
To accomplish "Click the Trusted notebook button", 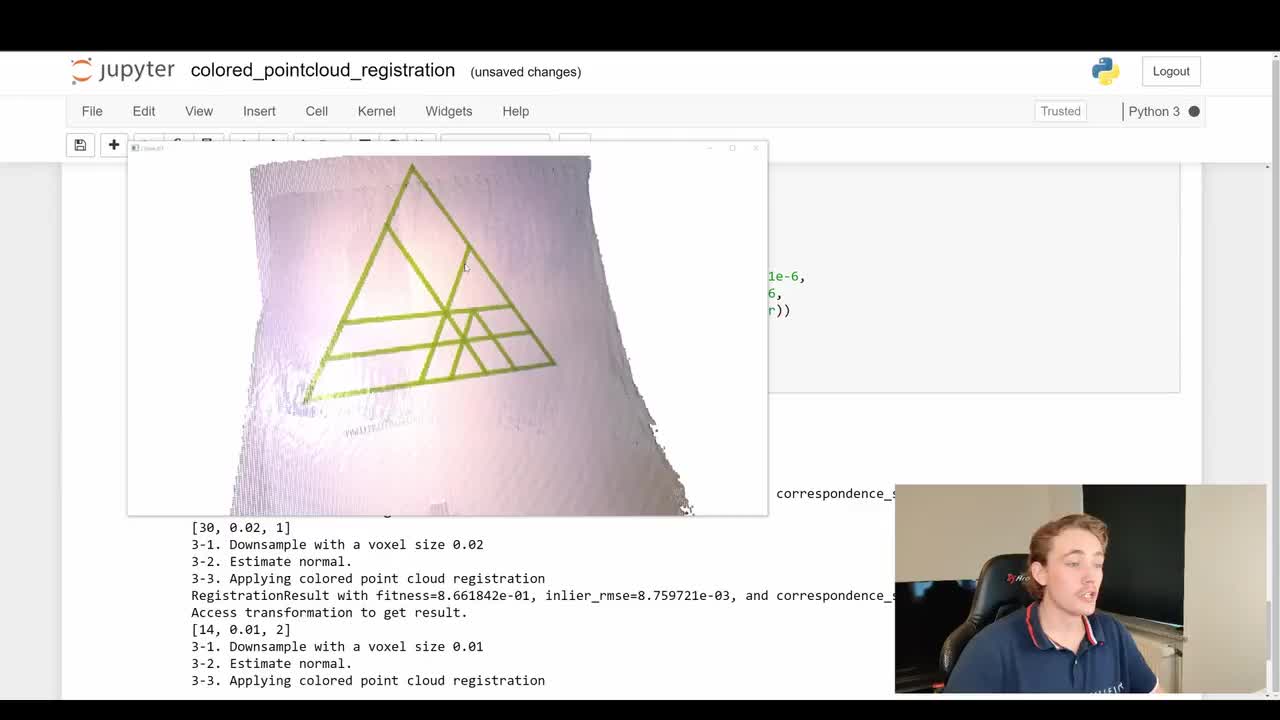I will (1061, 111).
